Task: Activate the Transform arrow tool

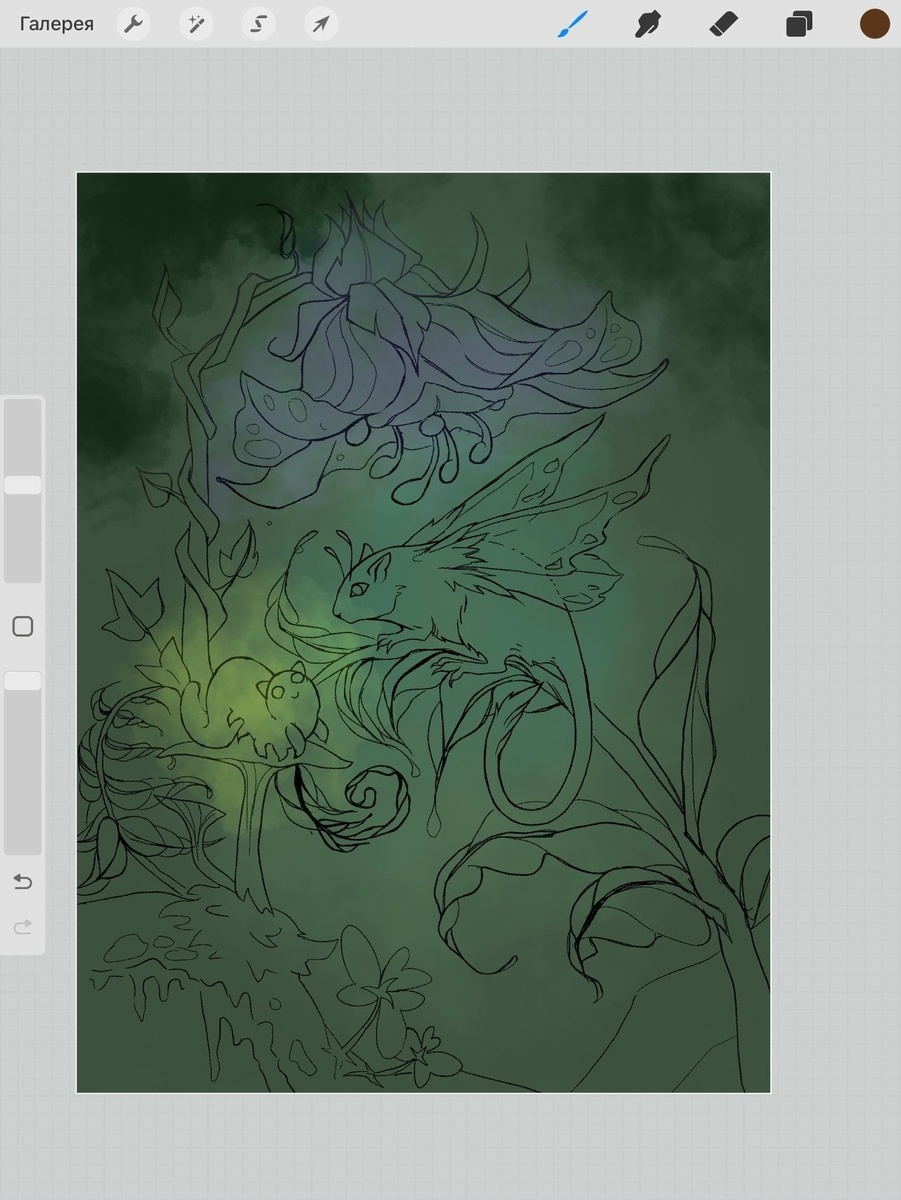Action: coord(321,24)
